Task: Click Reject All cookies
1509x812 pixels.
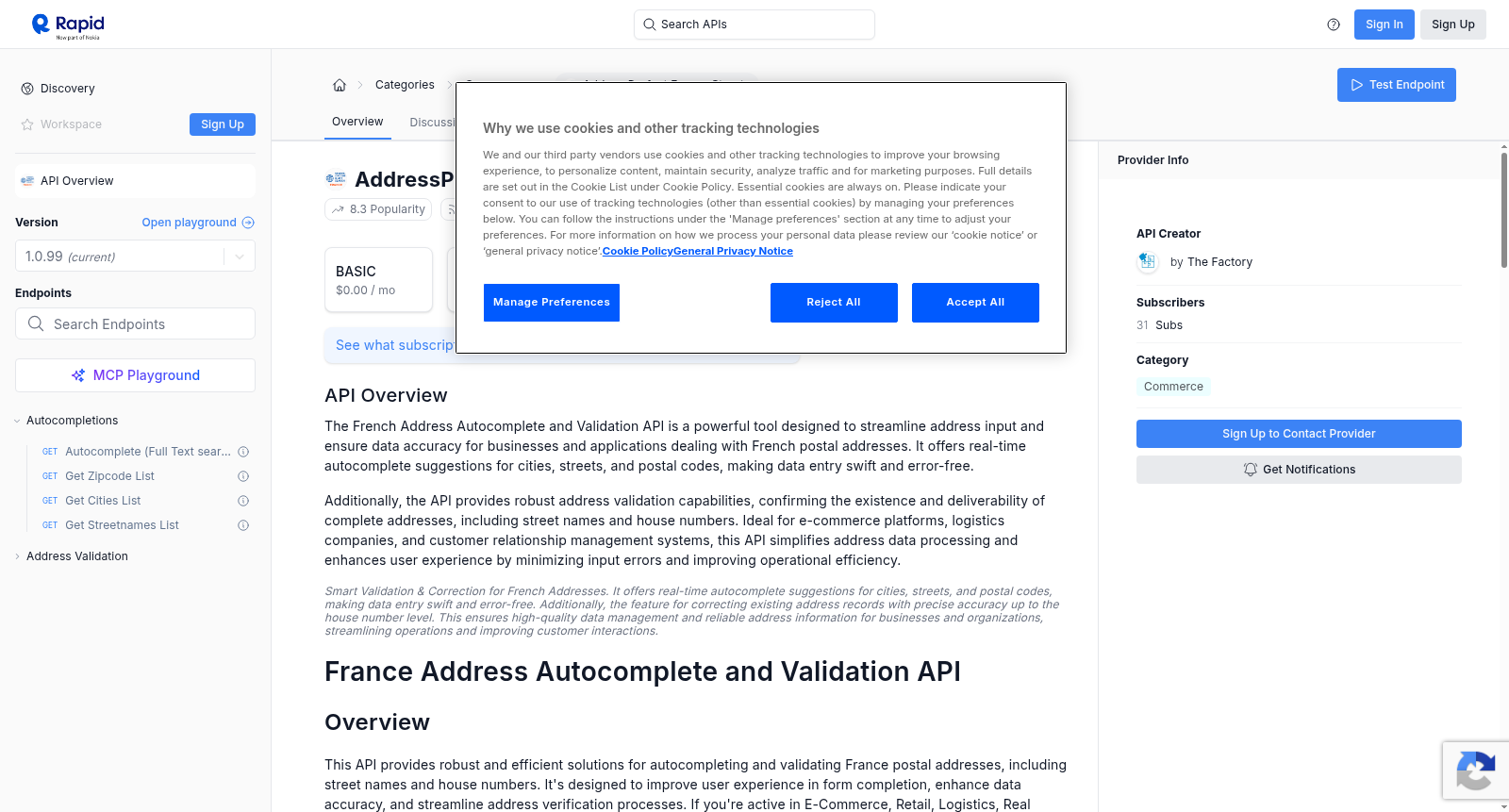Action: 834,303
